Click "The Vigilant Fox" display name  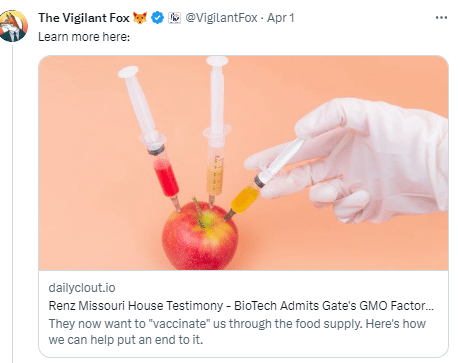84,18
